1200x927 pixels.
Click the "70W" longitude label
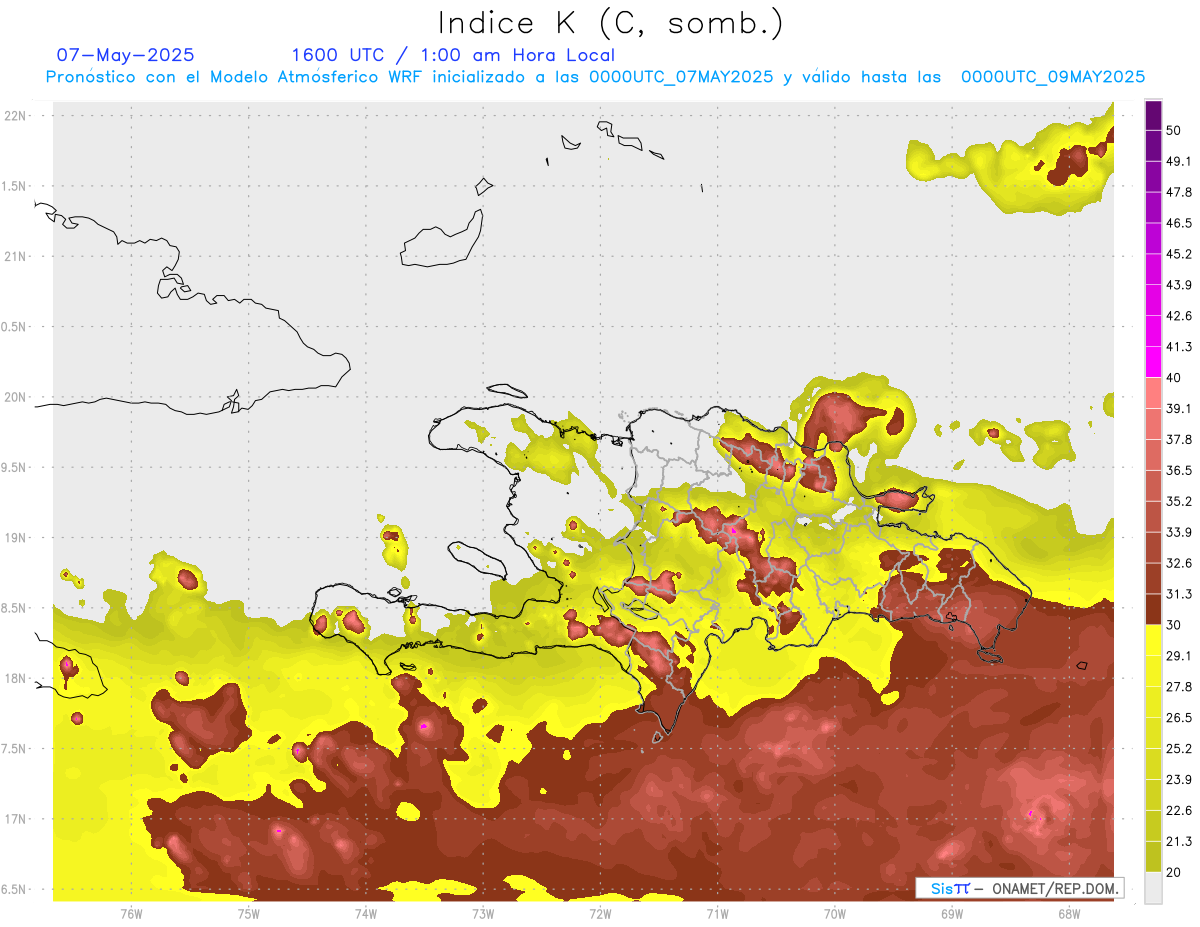[x=835, y=913]
